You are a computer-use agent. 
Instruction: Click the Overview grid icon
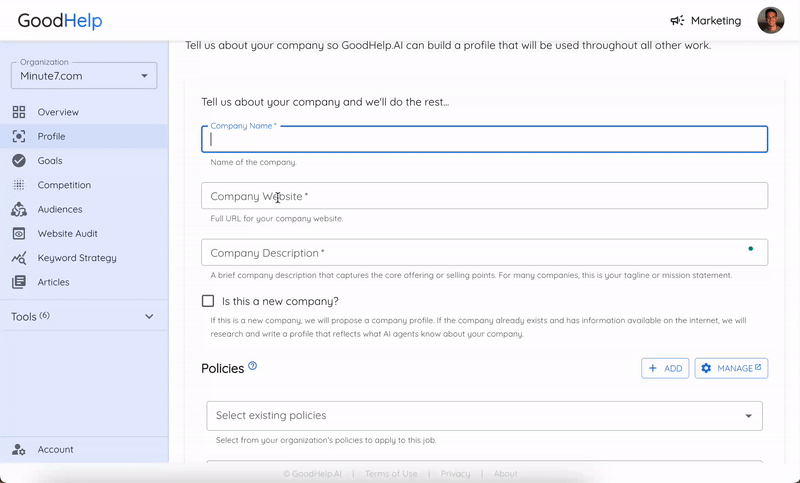19,112
